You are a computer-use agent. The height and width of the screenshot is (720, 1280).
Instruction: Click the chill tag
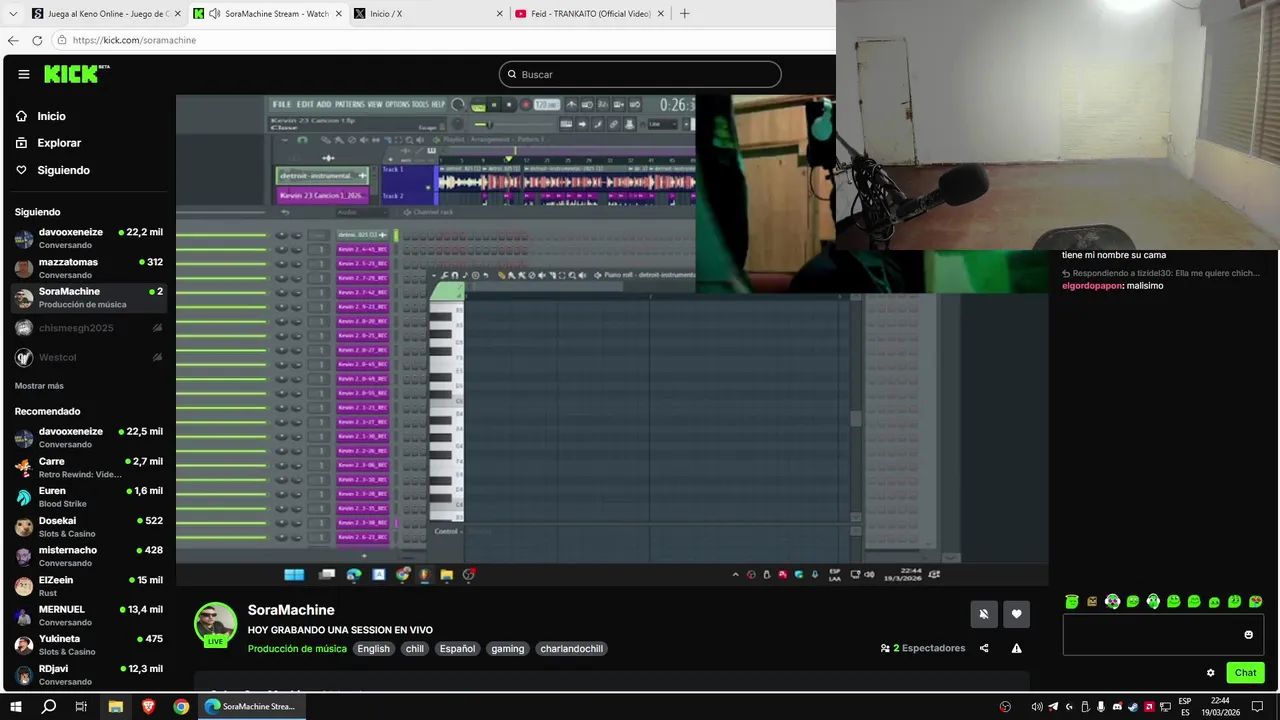click(x=415, y=649)
